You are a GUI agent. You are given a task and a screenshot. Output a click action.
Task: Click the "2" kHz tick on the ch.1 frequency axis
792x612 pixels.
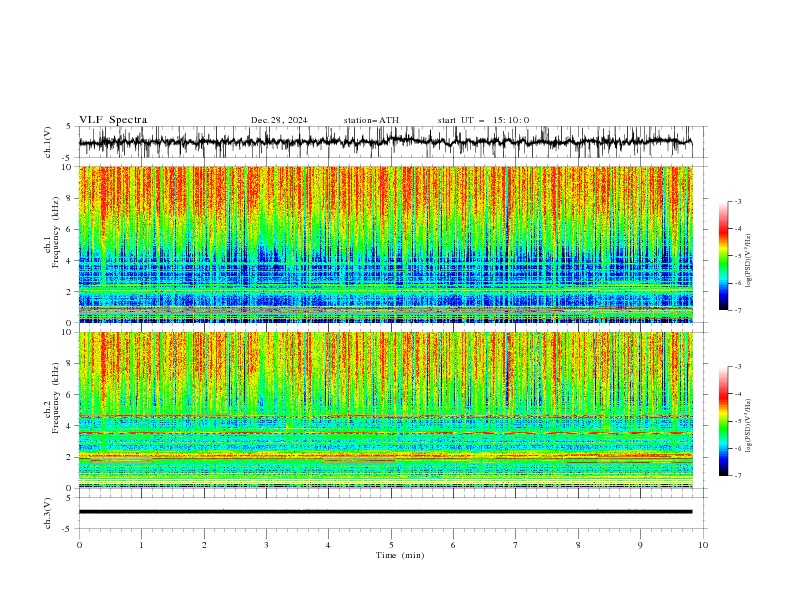pos(69,292)
